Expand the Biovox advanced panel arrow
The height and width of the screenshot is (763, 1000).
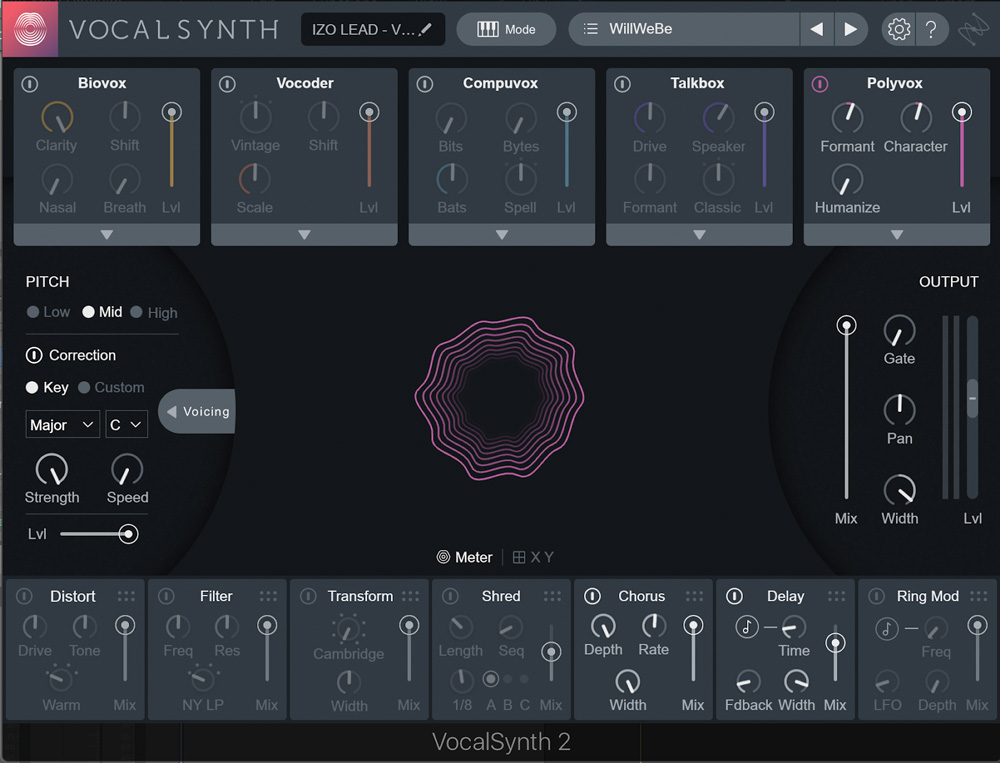point(107,235)
